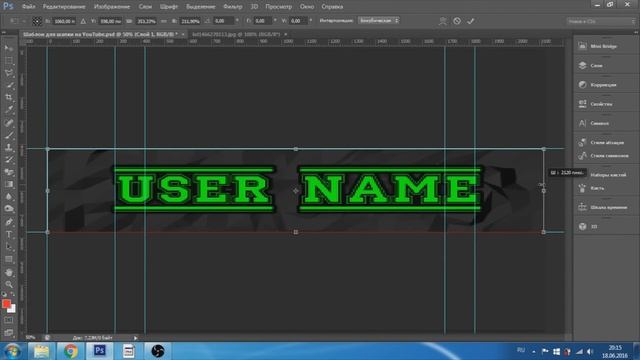The height and width of the screenshot is (360, 640).
Task: Cancel the transform
Action: pos(457,21)
